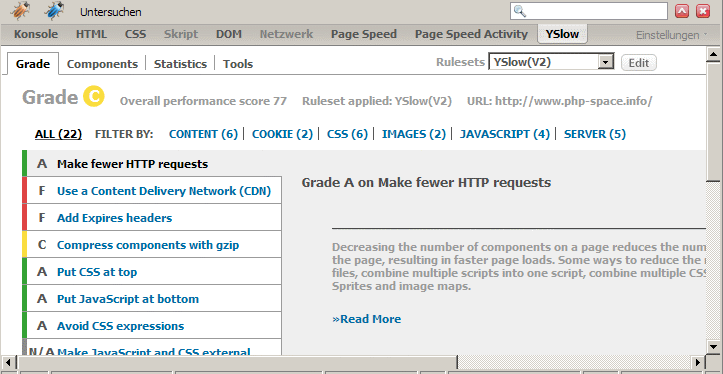Switch to the HTML tab
Screen dimensions: 723x374
(x=91, y=34)
